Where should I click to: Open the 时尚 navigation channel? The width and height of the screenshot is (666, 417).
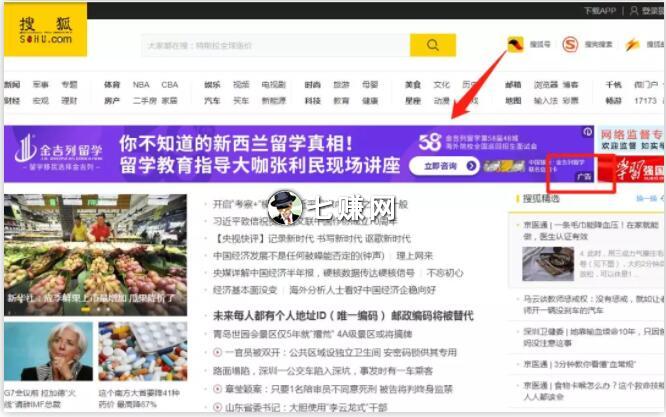pos(313,85)
